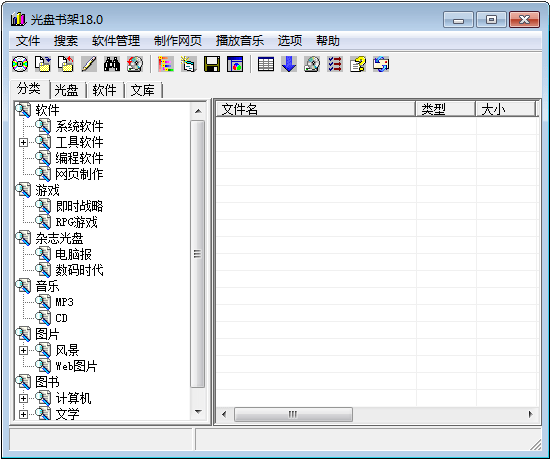Select the 软件 root category

(x=47, y=111)
